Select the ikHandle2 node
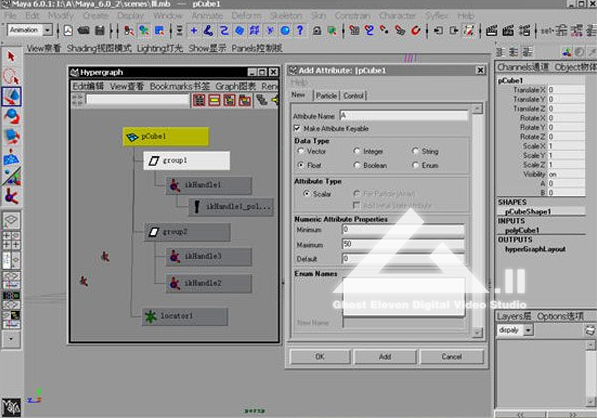Screen dimensions: 597x418 (209, 283)
